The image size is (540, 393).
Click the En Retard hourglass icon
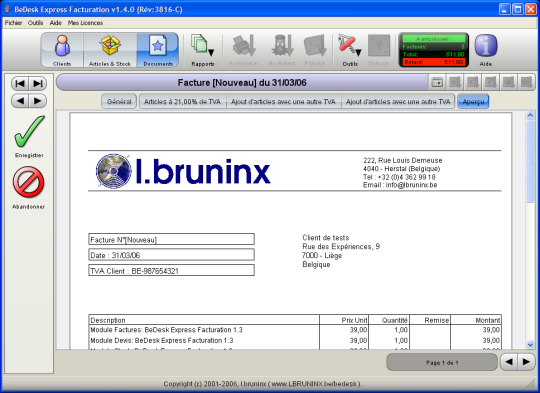282,50
